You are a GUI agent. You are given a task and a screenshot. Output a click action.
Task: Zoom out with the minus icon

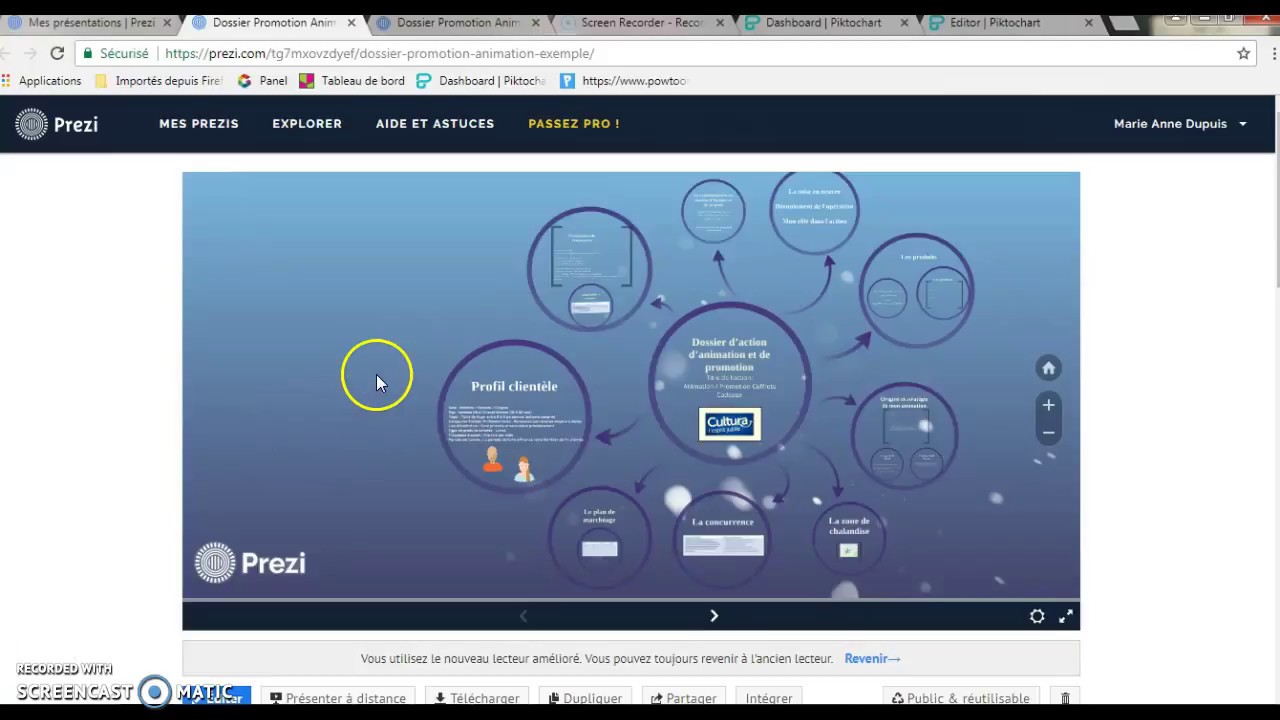(x=1048, y=433)
